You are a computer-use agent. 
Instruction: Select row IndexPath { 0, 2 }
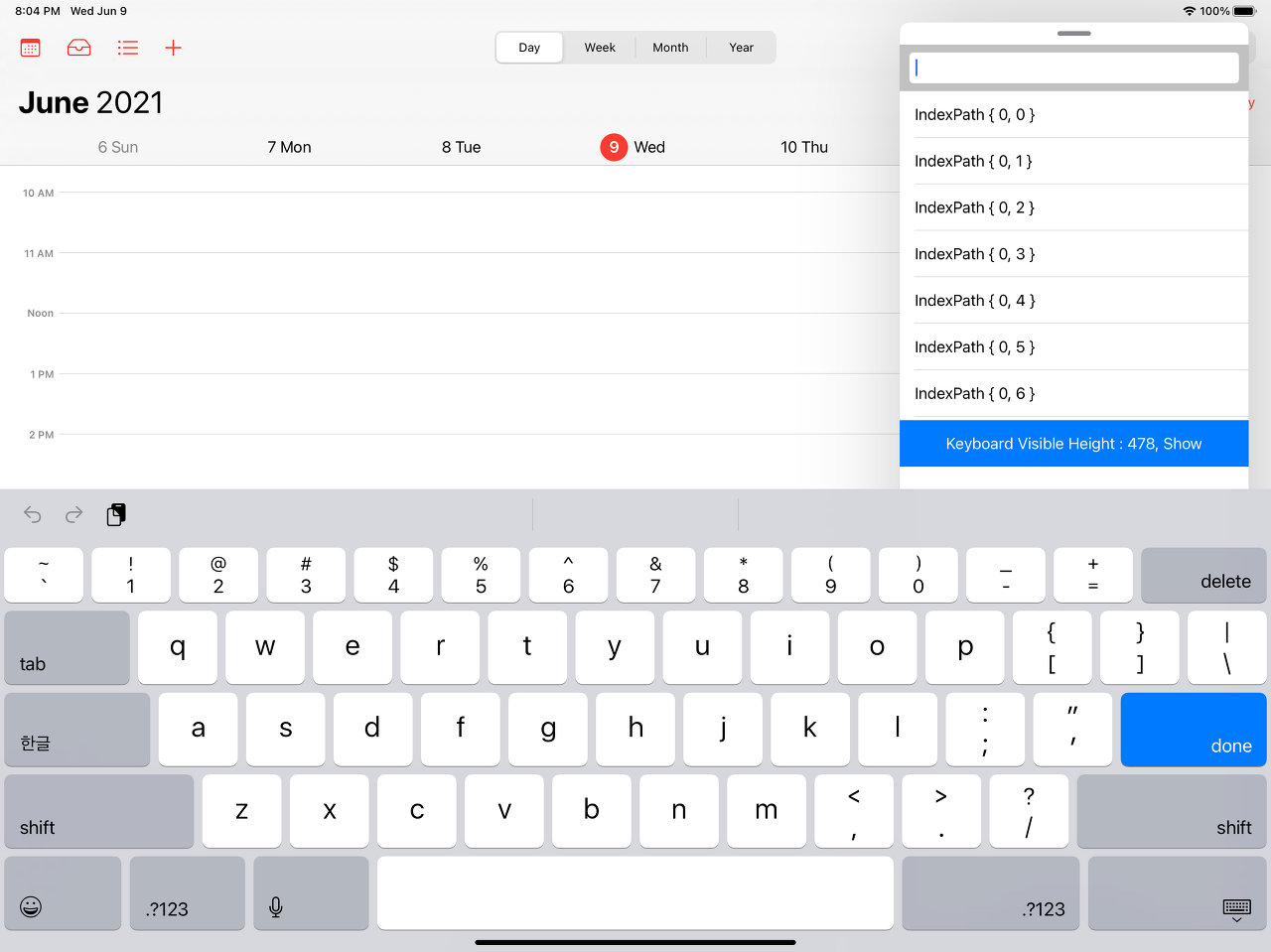coord(1073,207)
